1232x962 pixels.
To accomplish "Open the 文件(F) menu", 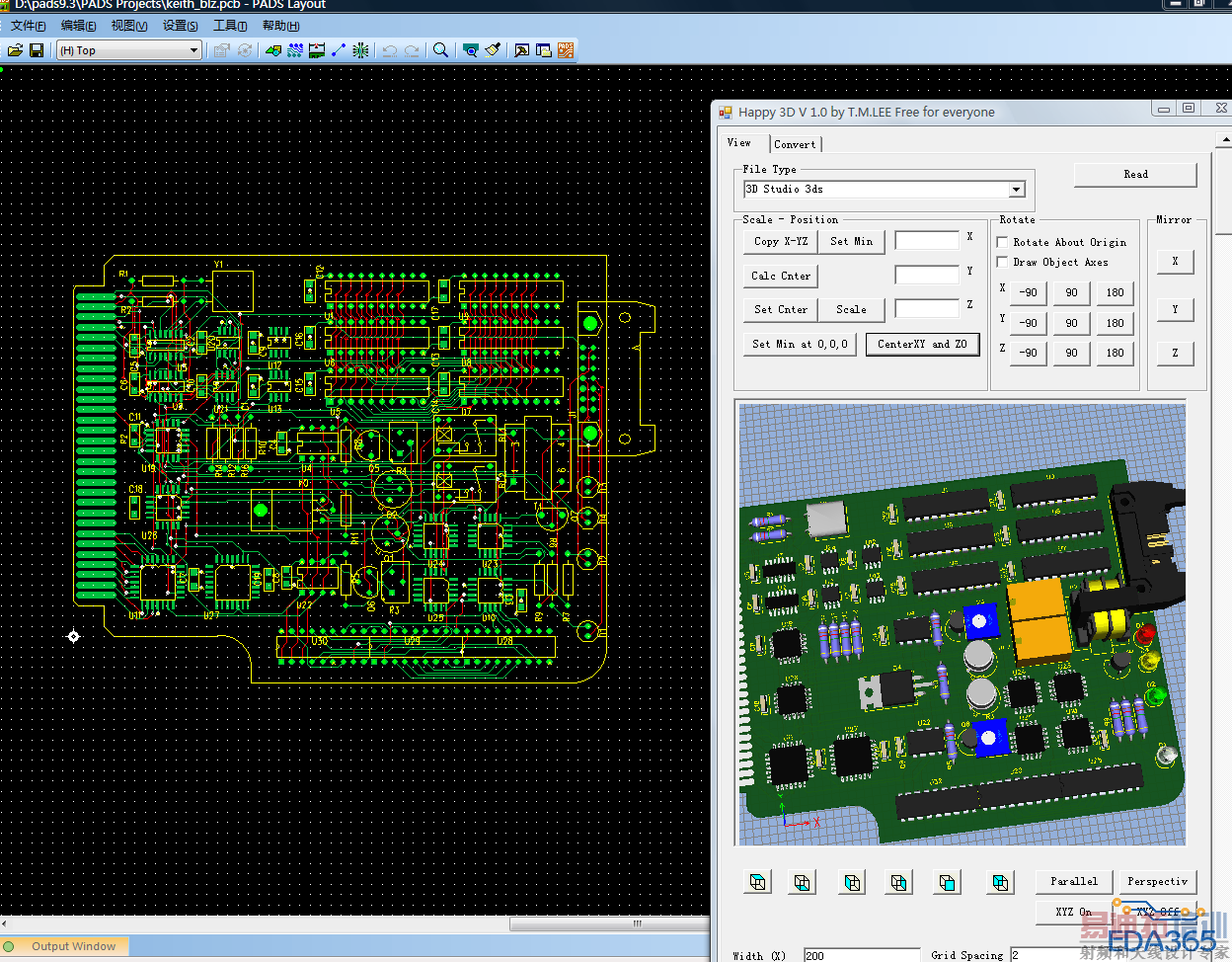I will [28, 26].
